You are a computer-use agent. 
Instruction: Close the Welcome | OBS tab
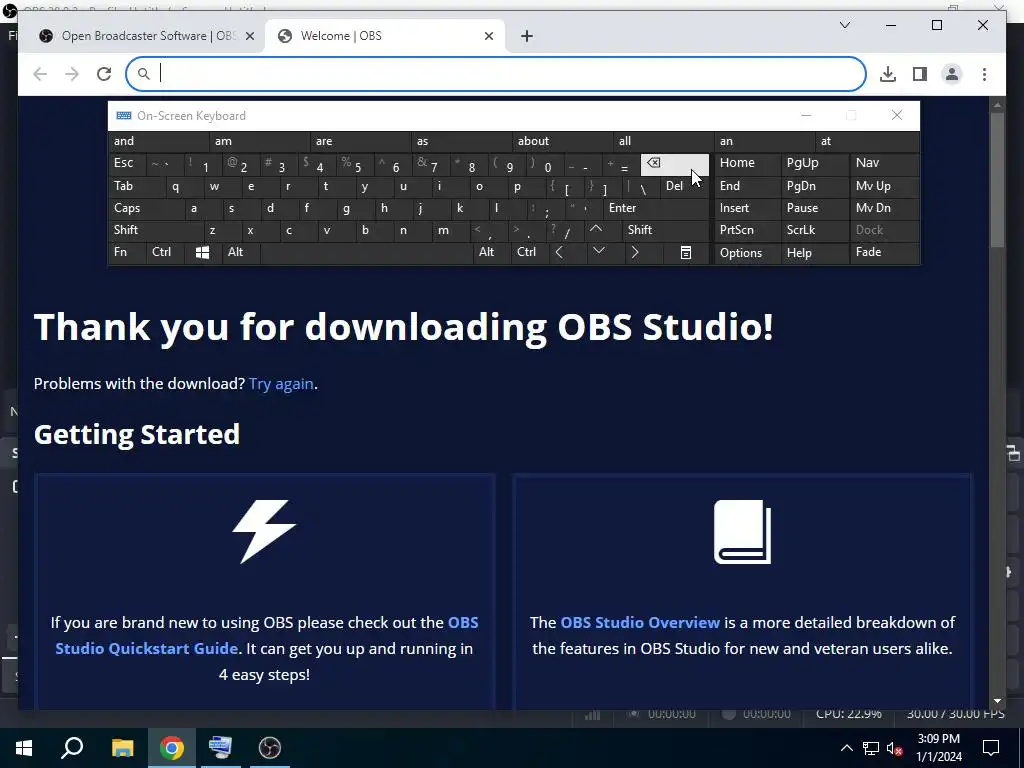click(x=488, y=36)
